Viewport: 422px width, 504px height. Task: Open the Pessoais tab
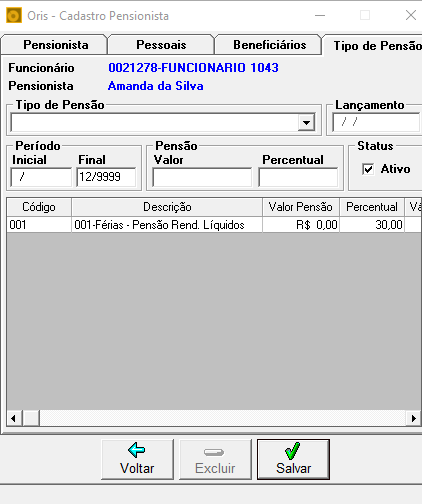(x=161, y=45)
